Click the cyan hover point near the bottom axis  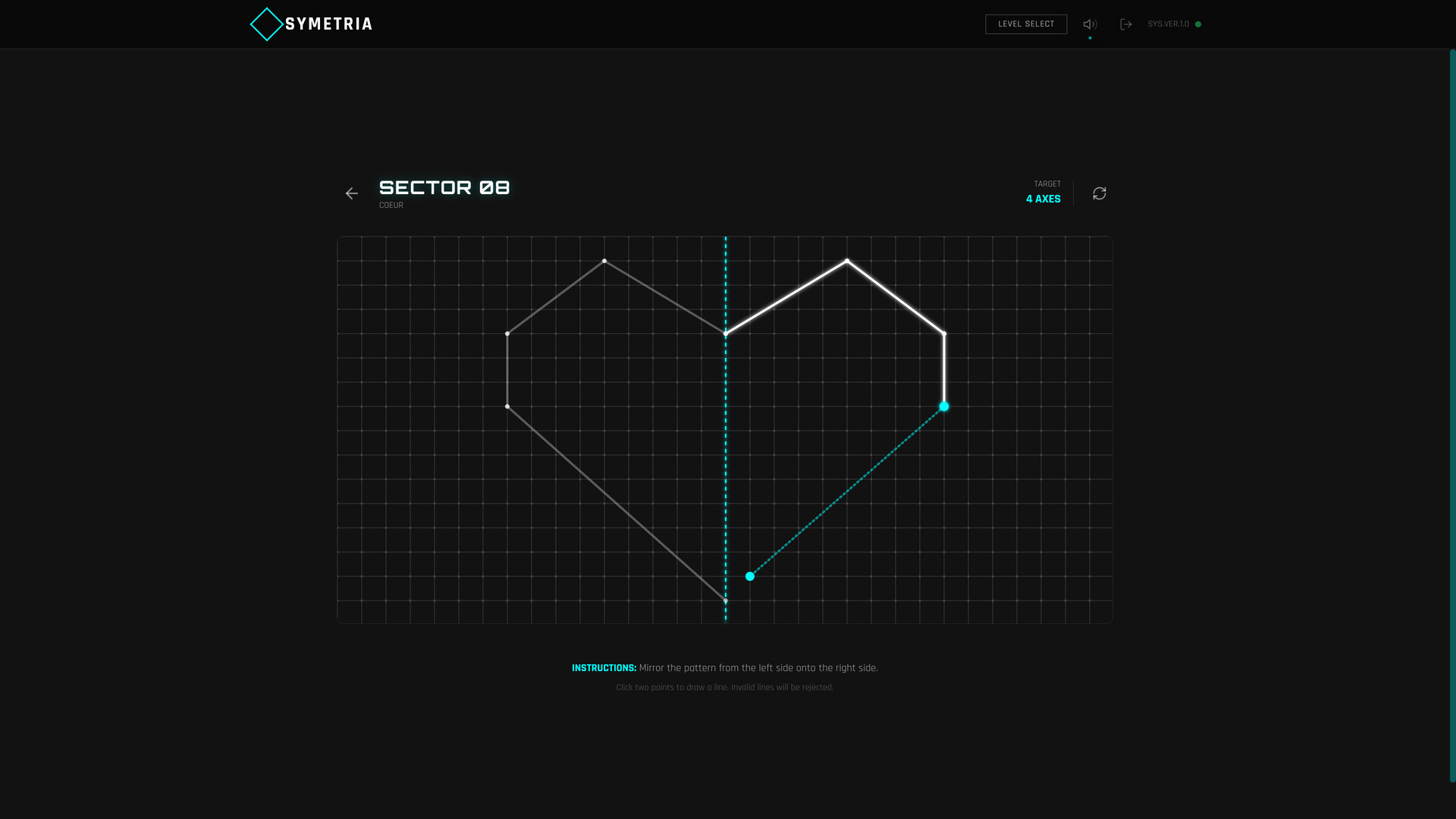pyautogui.click(x=750, y=576)
